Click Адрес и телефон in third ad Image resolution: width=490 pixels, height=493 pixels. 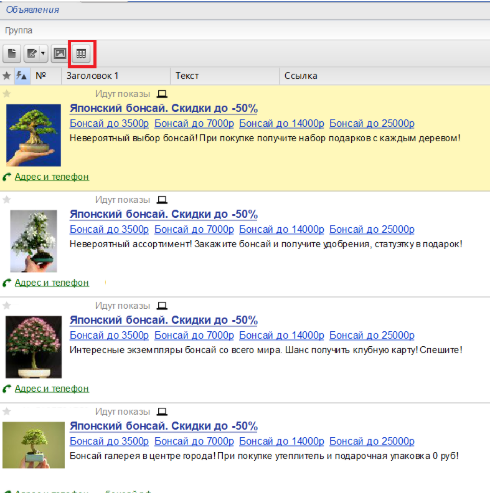point(52,389)
